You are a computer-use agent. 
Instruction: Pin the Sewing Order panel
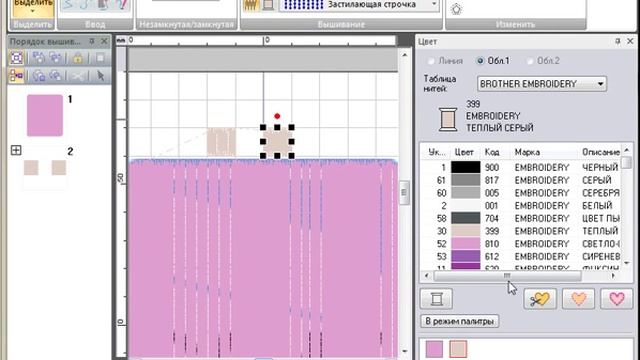pos(92,41)
